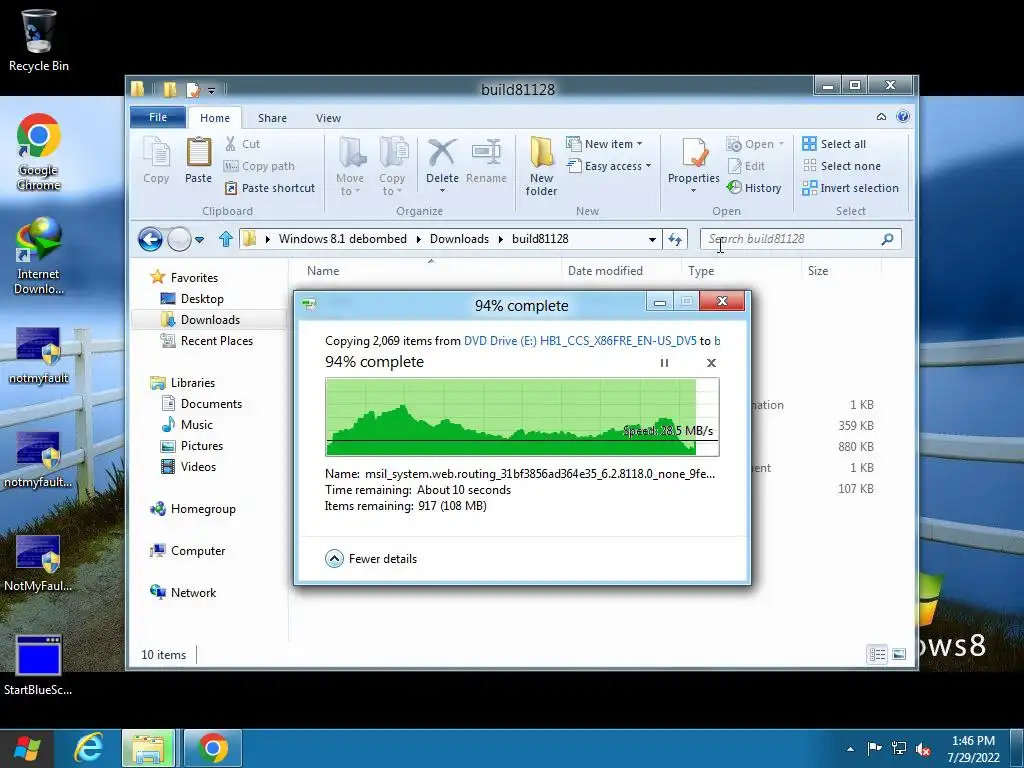Image resolution: width=1024 pixels, height=768 pixels.
Task: Click Windows 8.1 debombed breadcrumb segment
Action: click(343, 239)
